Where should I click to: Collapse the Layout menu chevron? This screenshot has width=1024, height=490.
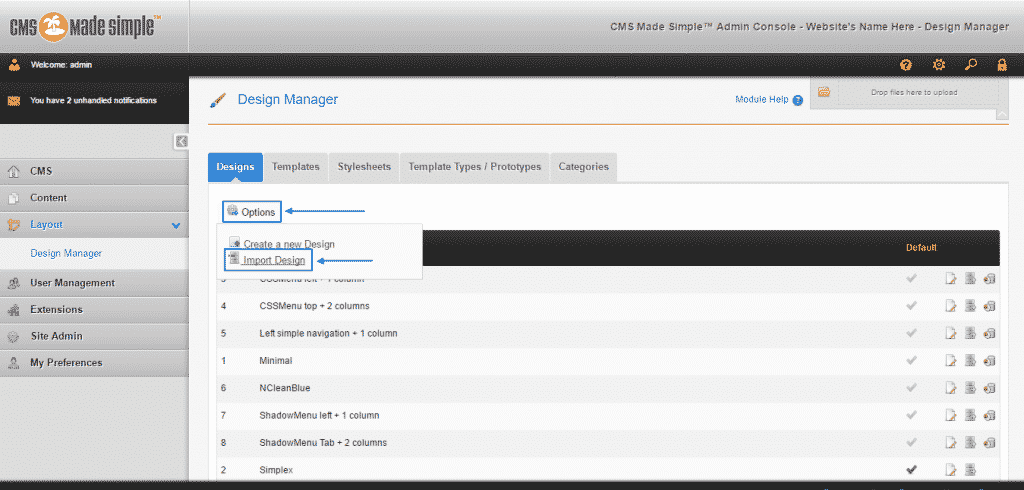176,225
